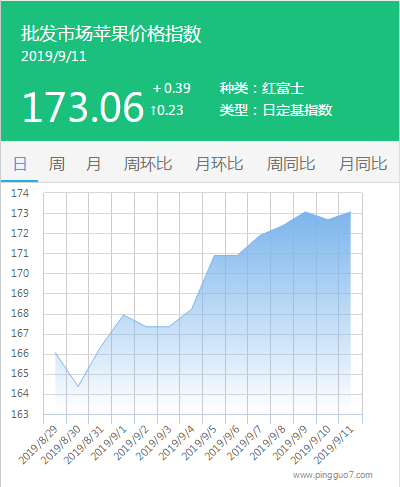Click the www.pingguo7.com source text
Screen dimensions: 400x487
(x=333, y=475)
